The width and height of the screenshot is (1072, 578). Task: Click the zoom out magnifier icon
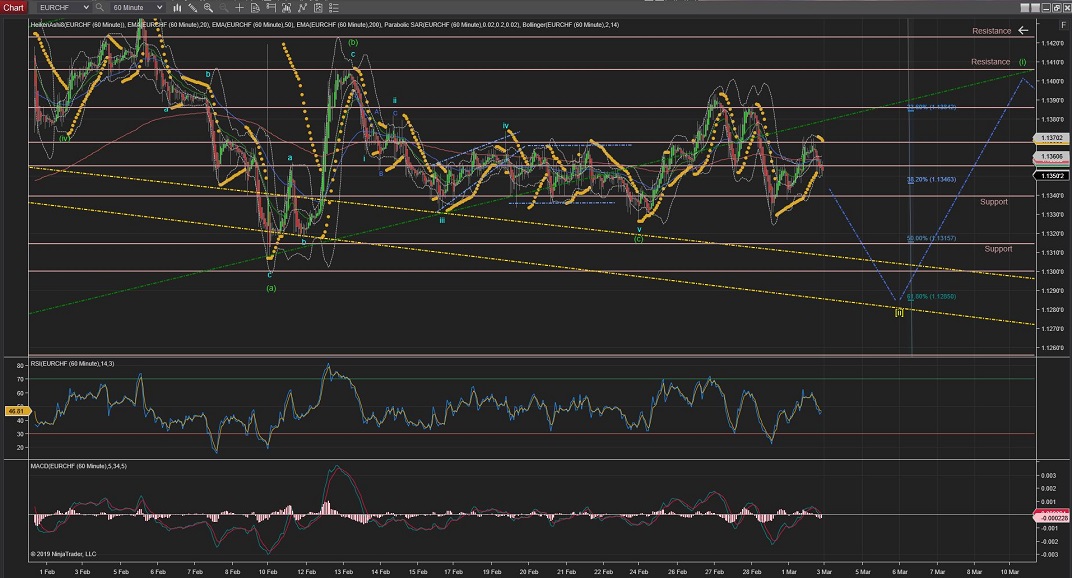coord(224,8)
